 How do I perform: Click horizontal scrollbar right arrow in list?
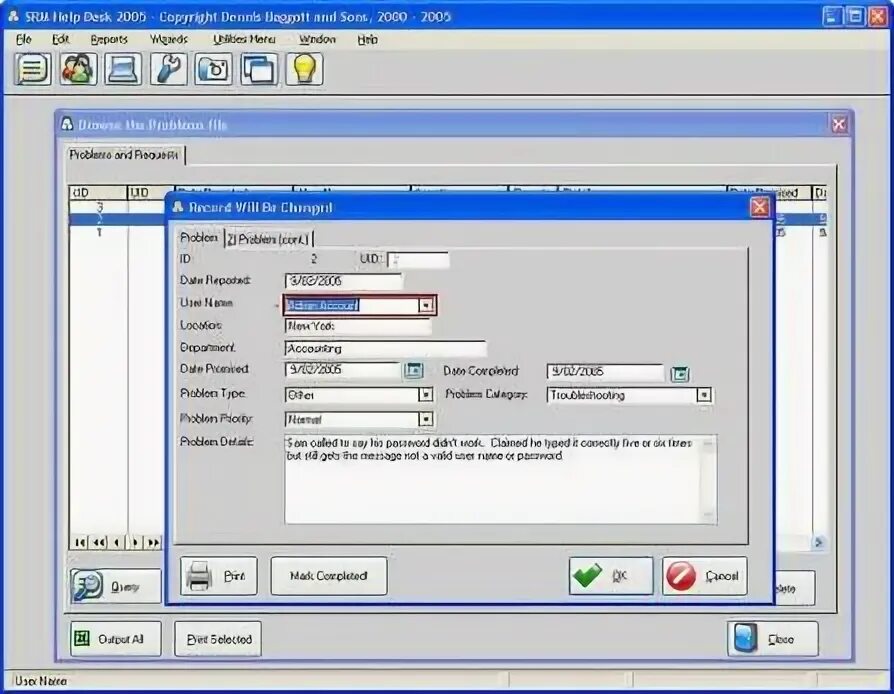[818, 542]
